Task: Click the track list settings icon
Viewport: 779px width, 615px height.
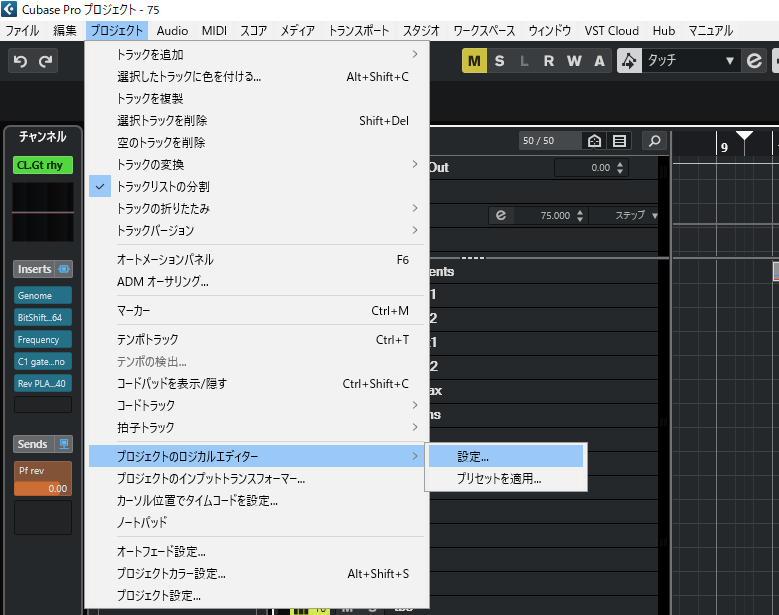Action: point(620,141)
